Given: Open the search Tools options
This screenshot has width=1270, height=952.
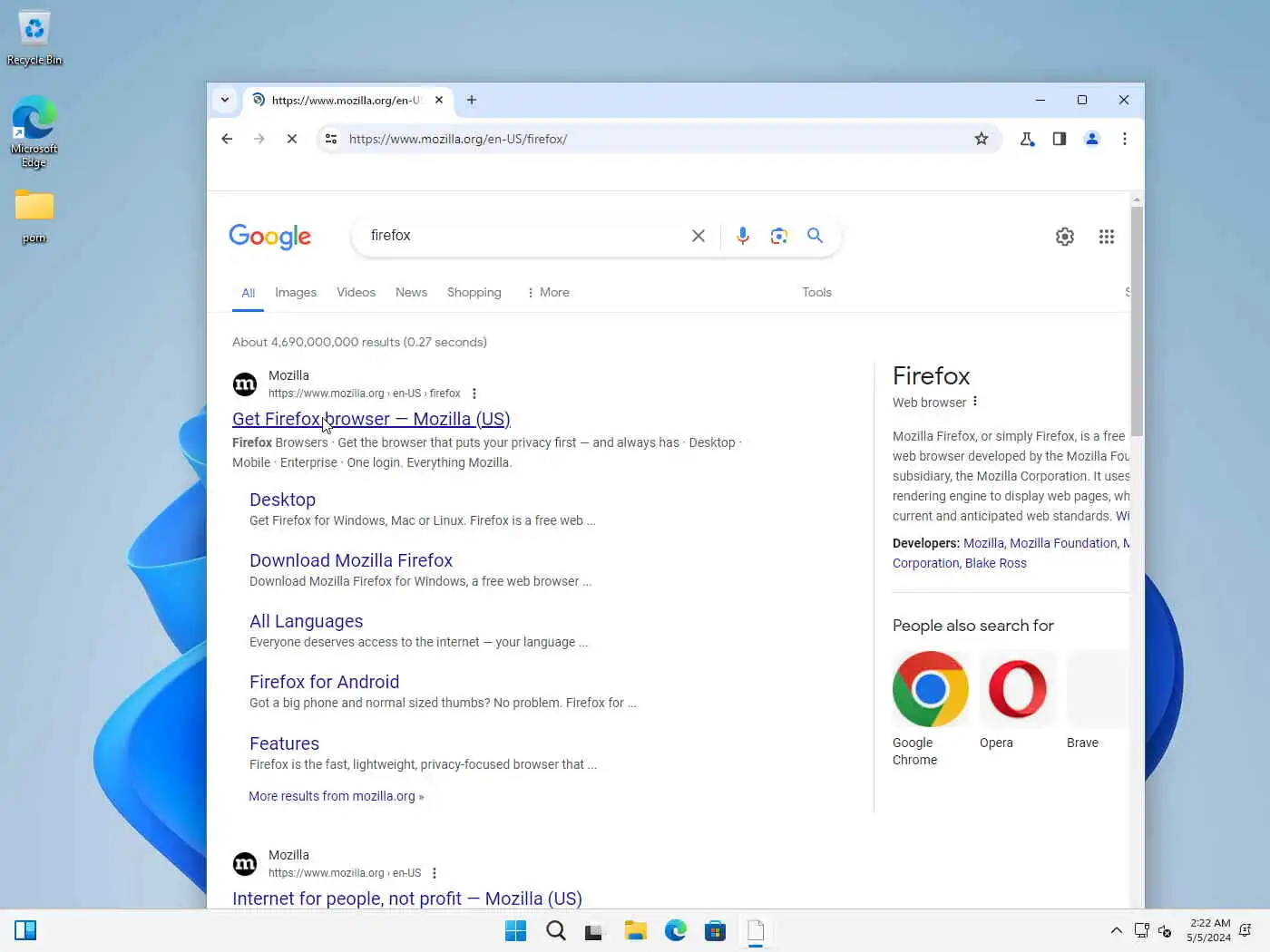Looking at the screenshot, I should [816, 292].
